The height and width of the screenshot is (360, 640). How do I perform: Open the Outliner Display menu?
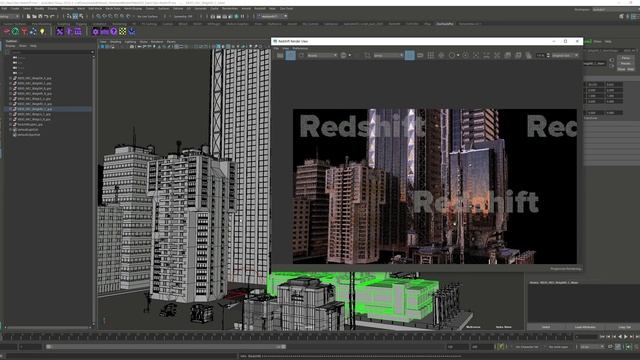point(10,46)
